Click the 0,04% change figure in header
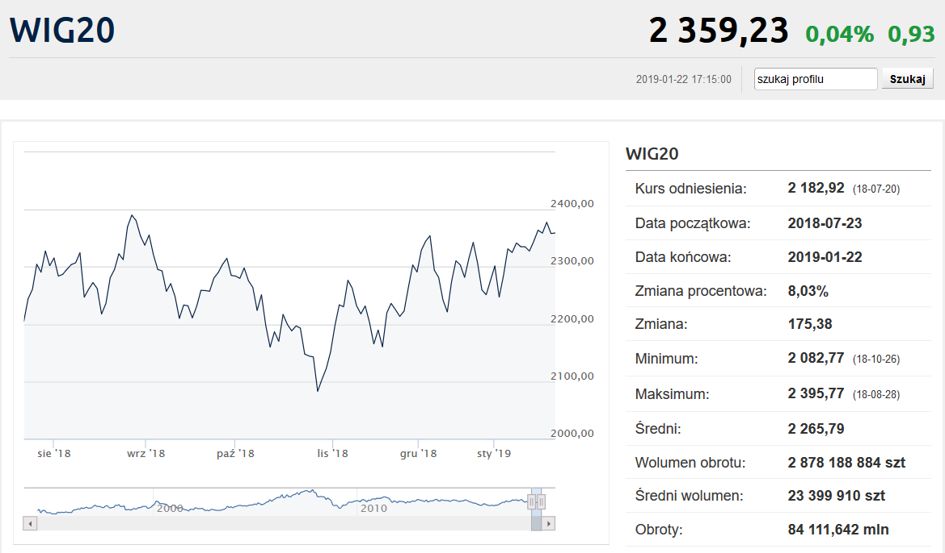Viewport: 945px width, 553px height. coord(840,34)
